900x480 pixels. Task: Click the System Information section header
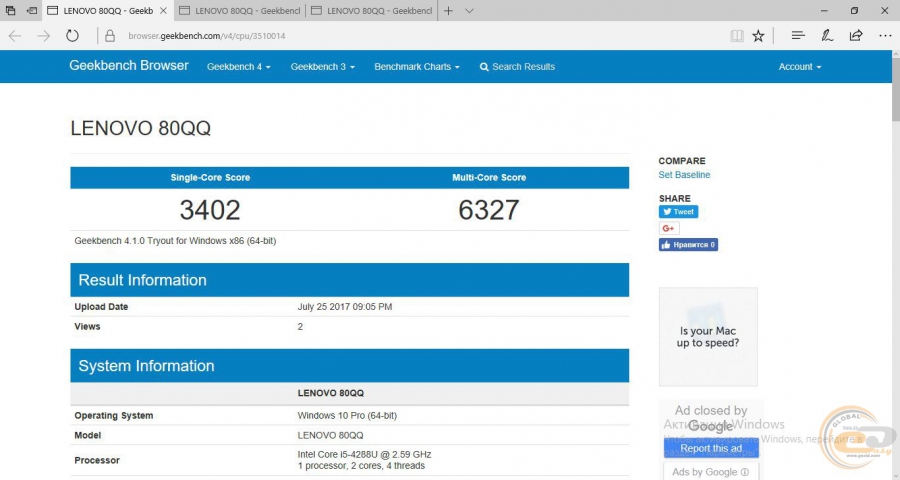[350, 366]
